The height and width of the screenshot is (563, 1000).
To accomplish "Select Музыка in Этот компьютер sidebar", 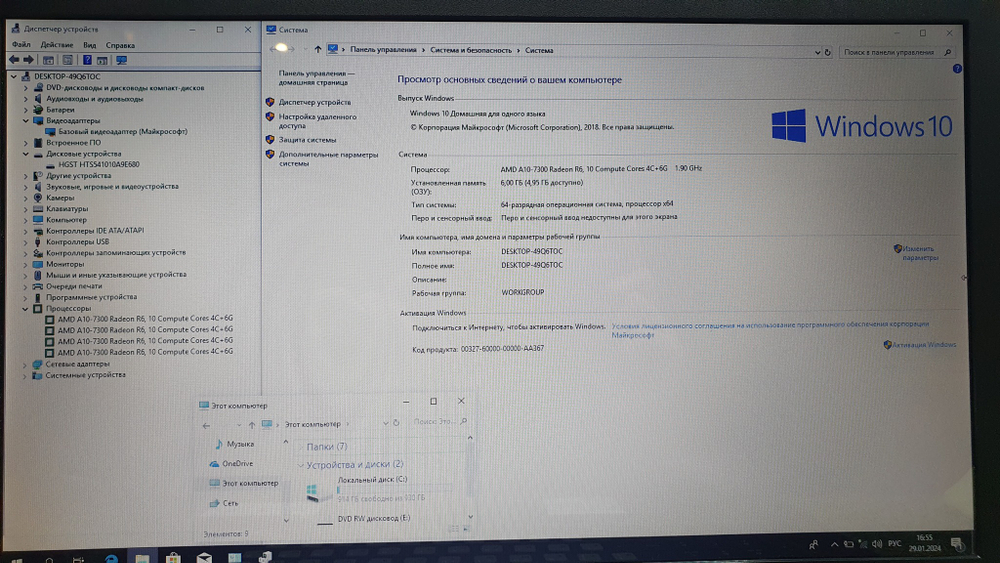I will tap(240, 444).
